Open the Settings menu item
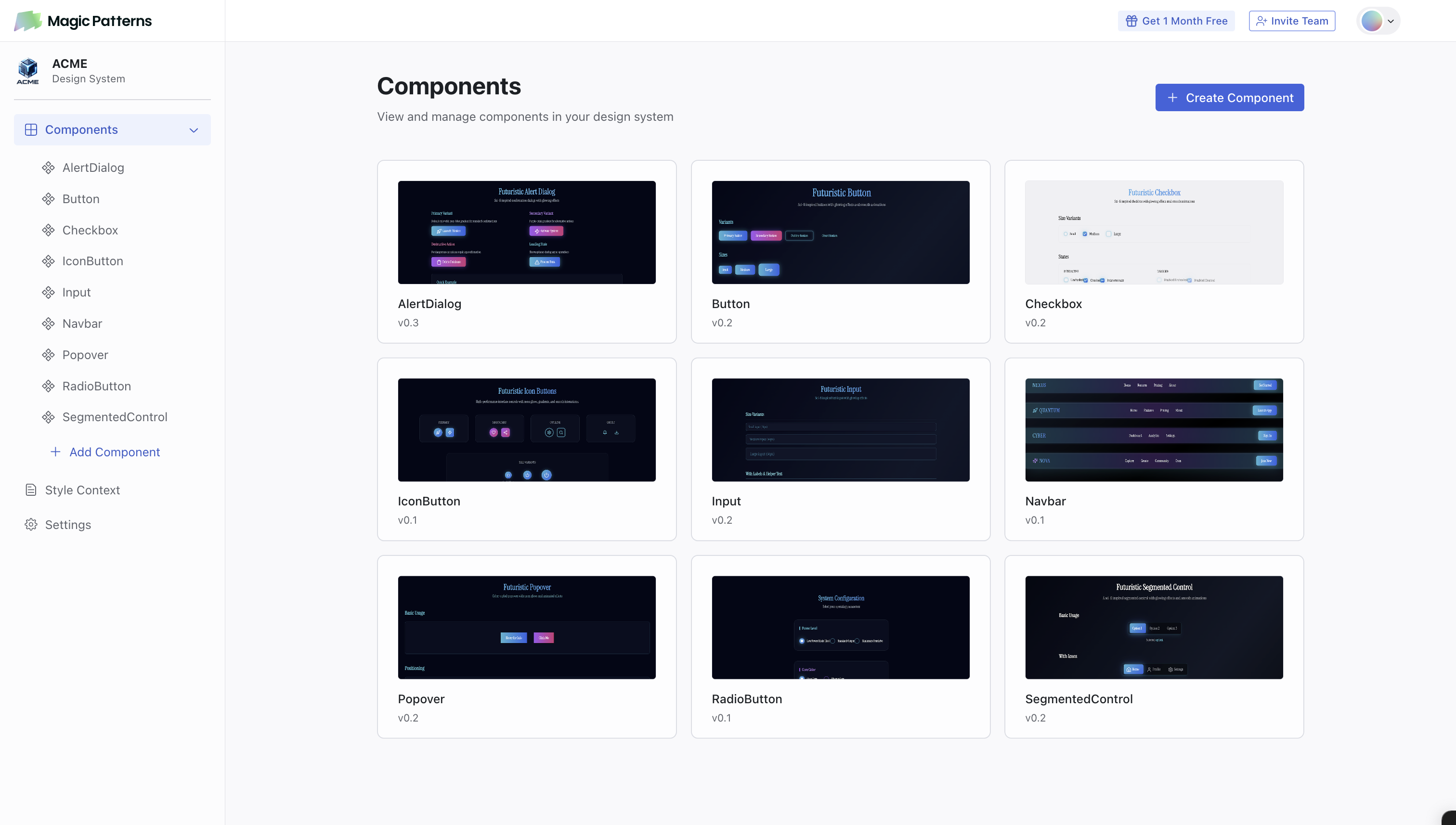 pos(68,524)
